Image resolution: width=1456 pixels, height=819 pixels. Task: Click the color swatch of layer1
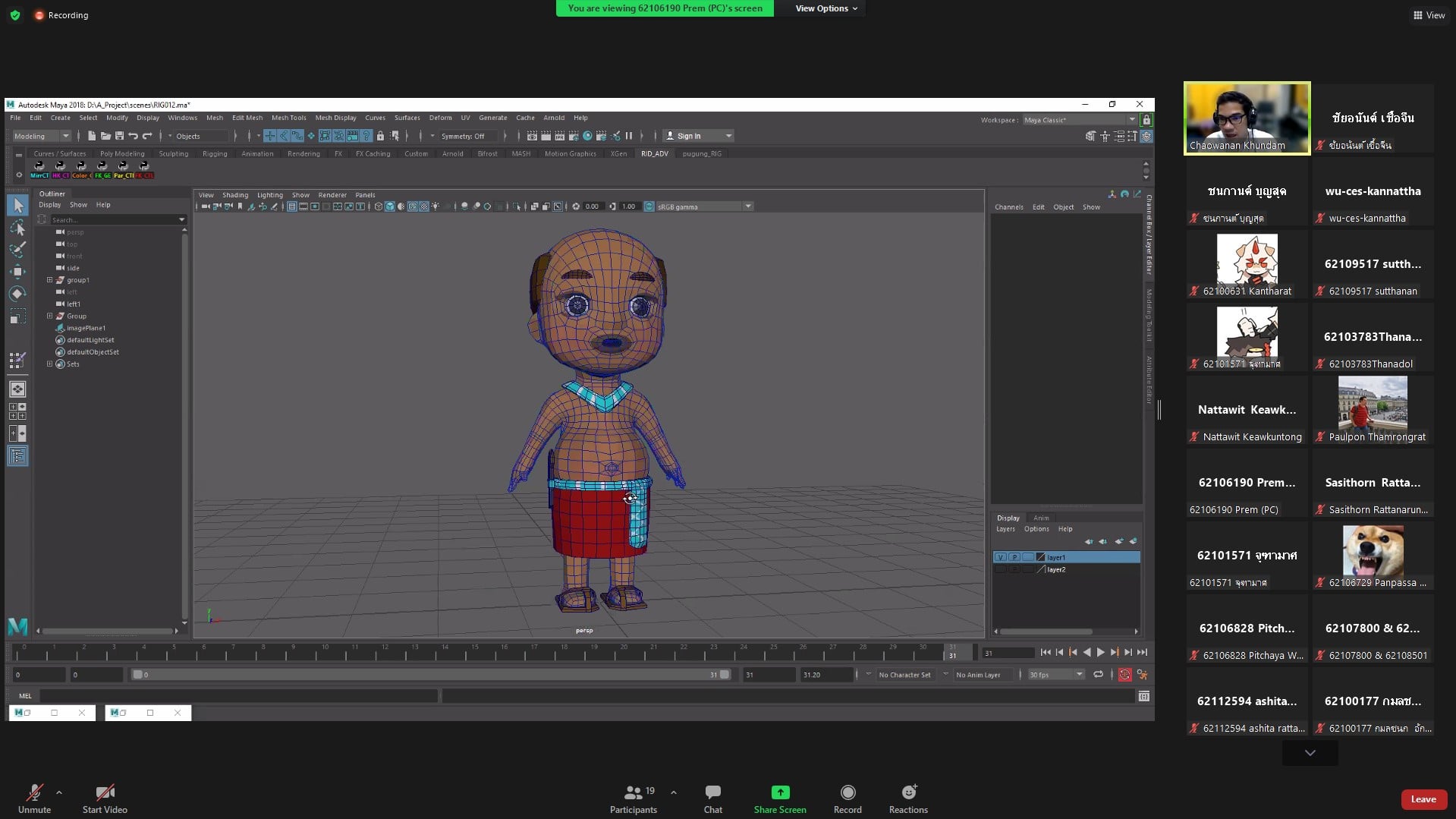pyautogui.click(x=1040, y=557)
